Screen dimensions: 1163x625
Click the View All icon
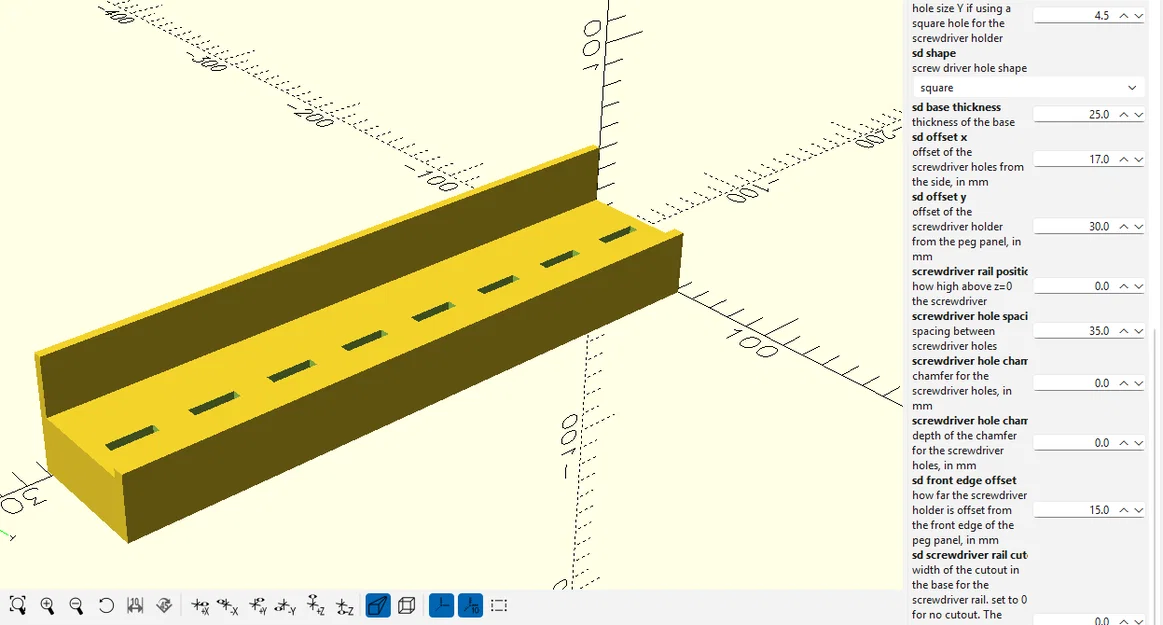[x=18, y=606]
